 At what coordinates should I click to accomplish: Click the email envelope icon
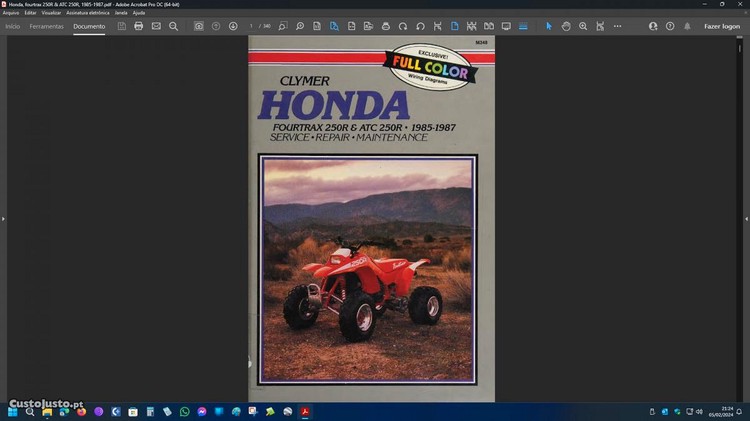coord(156,26)
